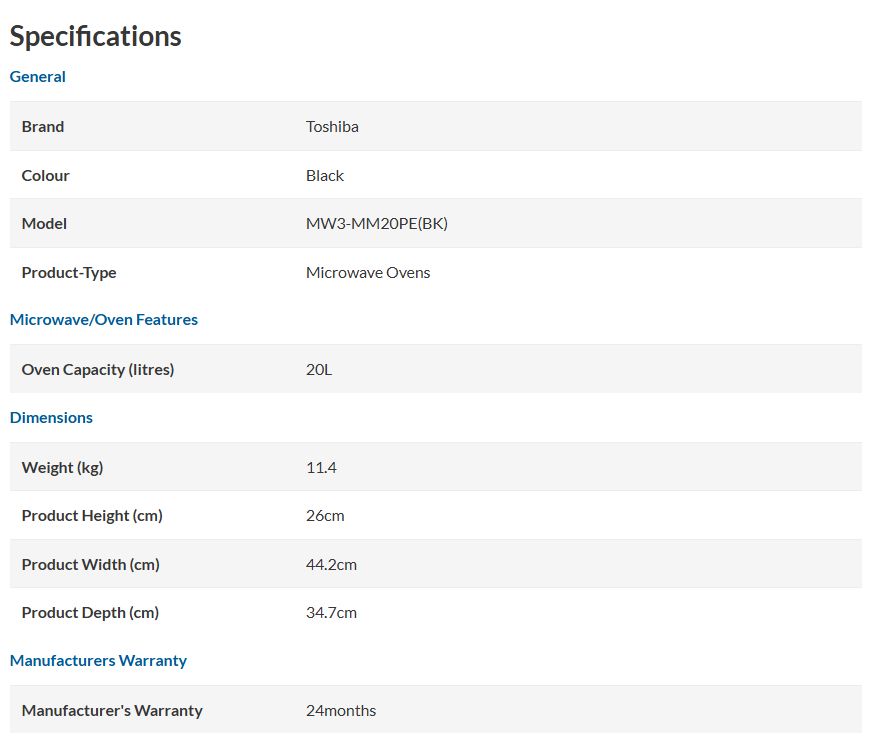Click the Manufacturers Warranty section heading
This screenshot has width=871, height=738.
point(98,661)
